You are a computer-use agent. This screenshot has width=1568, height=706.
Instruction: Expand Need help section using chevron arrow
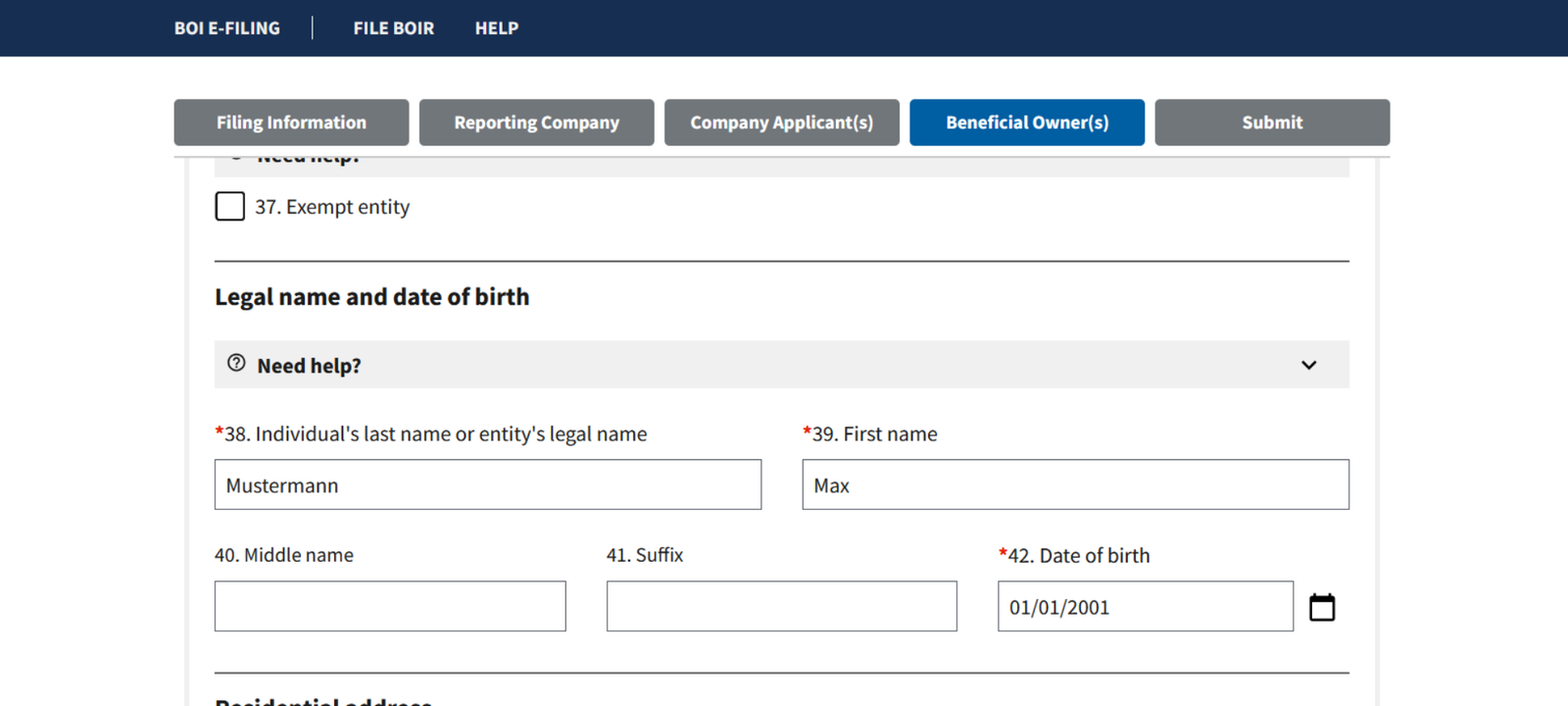click(1308, 365)
